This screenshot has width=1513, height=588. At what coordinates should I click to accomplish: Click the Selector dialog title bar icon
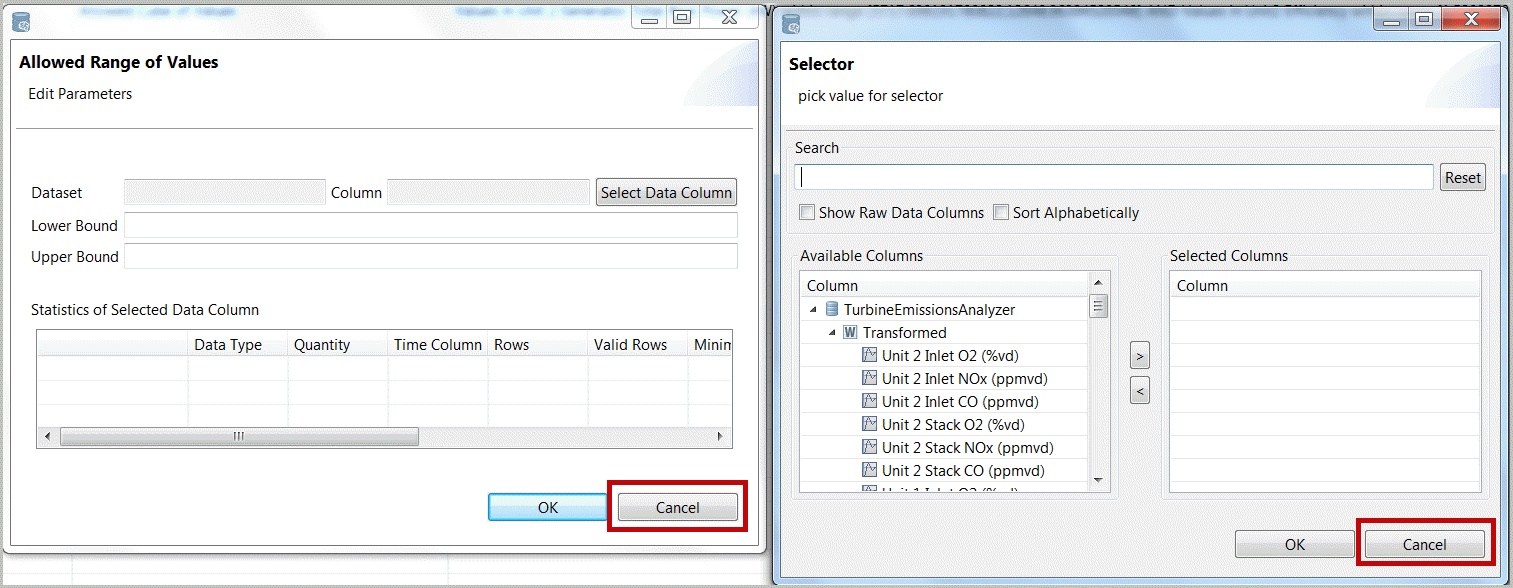[791, 21]
